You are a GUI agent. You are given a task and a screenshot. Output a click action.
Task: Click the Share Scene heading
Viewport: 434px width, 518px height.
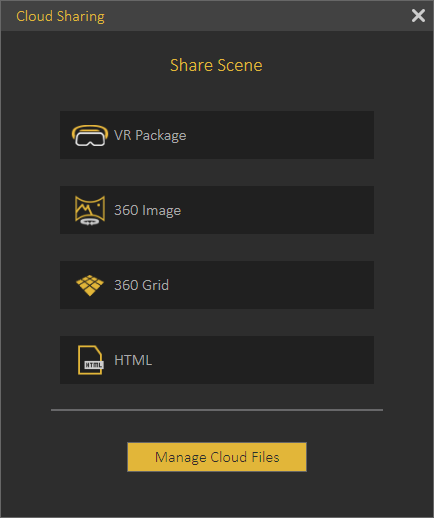tap(216, 65)
